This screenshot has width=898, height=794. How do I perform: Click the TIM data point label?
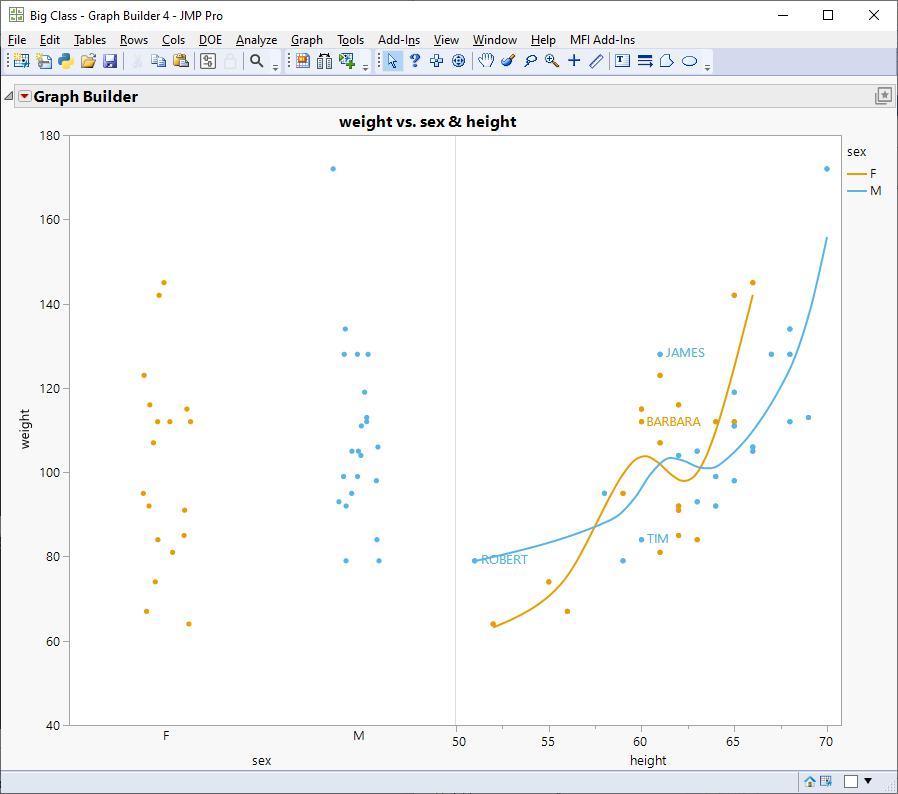(657, 538)
